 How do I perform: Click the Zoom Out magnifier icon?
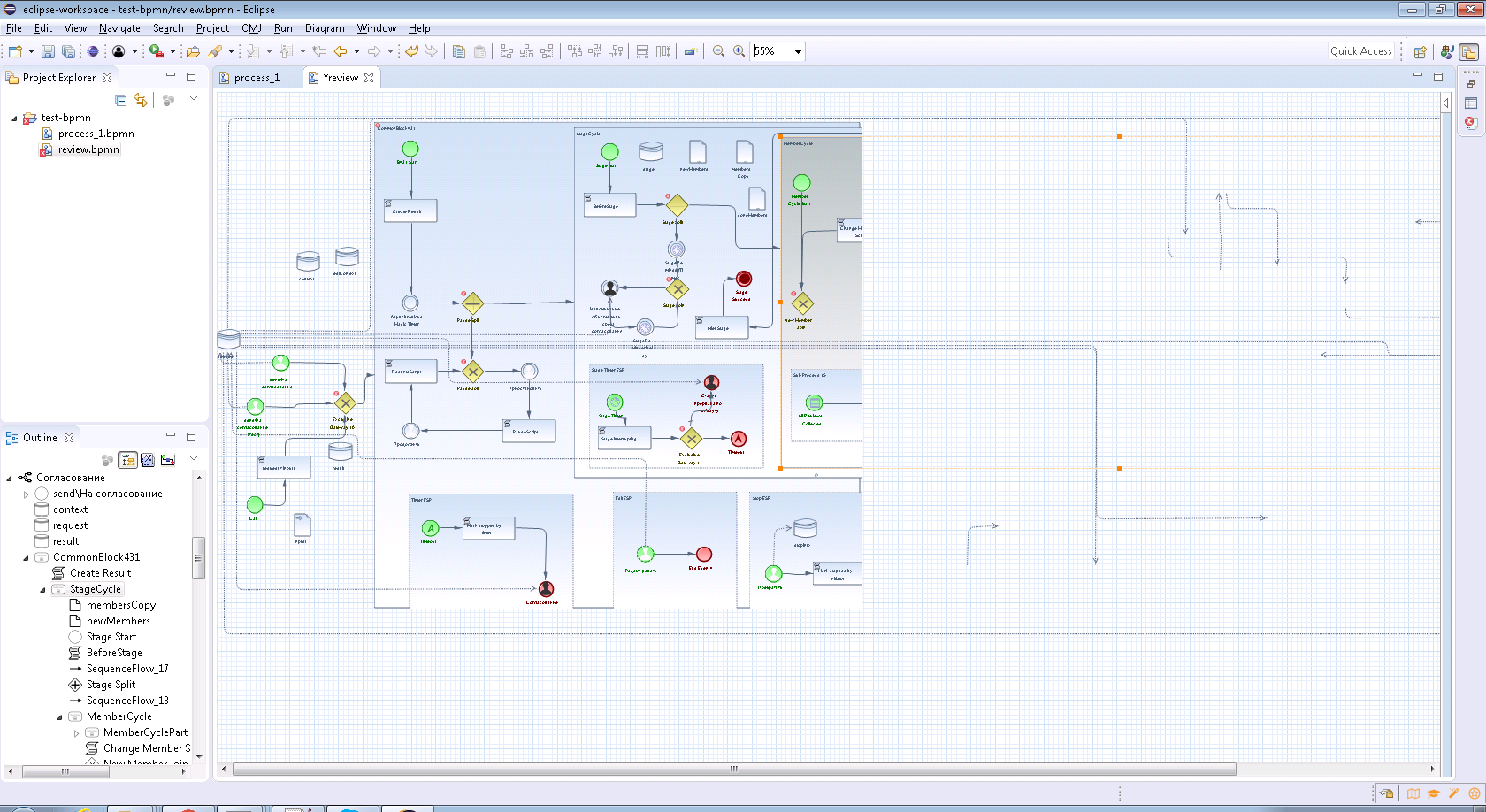tap(718, 51)
